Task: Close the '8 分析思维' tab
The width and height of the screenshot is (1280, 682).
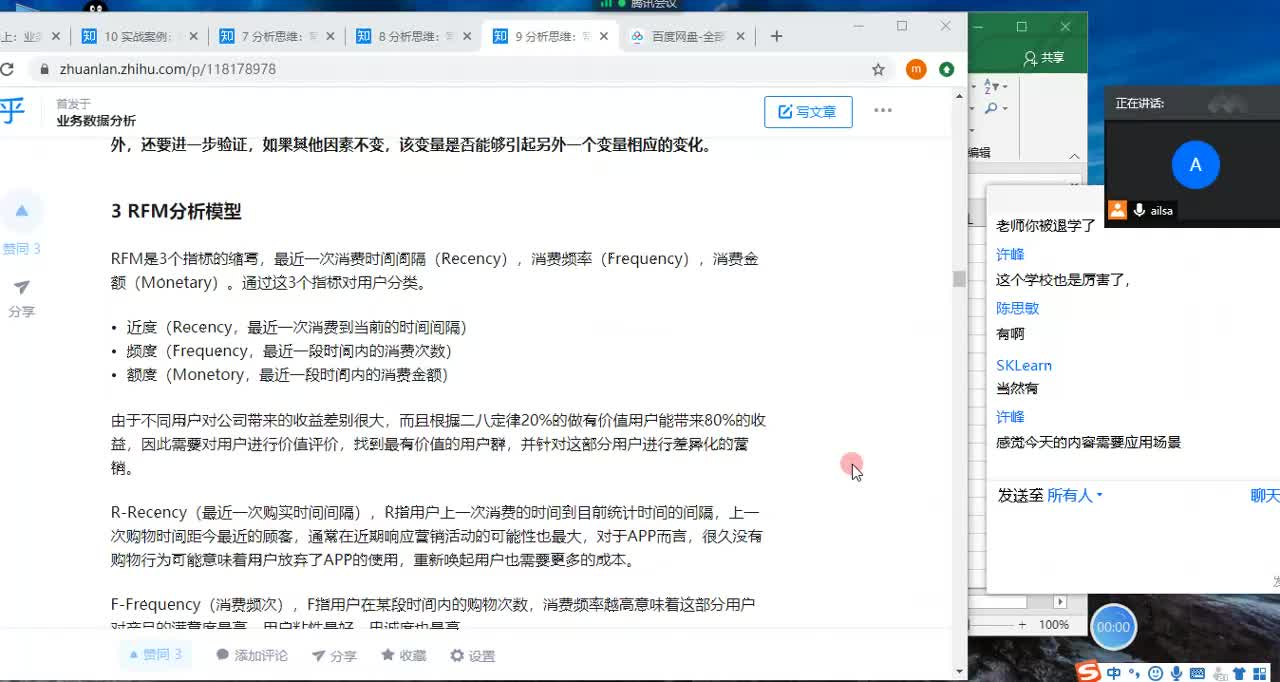Action: (466, 36)
